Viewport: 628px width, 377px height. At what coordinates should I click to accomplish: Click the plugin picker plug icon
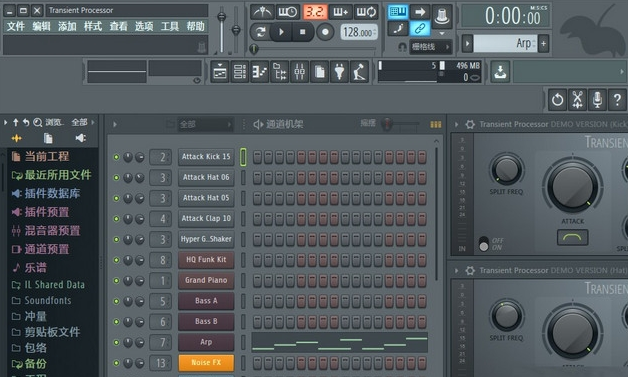click(339, 72)
